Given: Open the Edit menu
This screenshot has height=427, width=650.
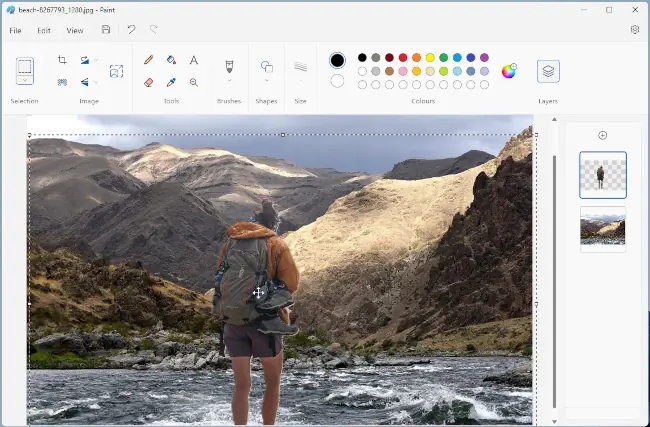Looking at the screenshot, I should click(x=44, y=30).
